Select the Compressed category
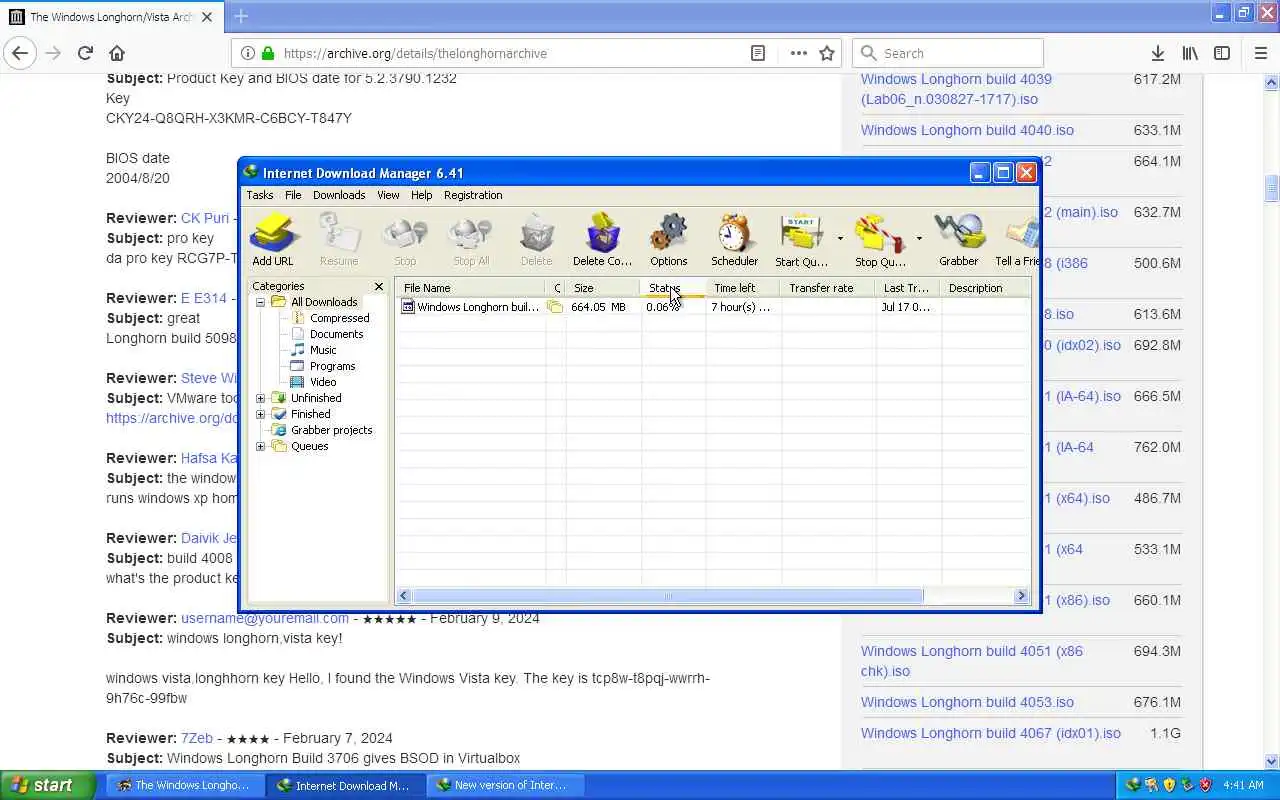This screenshot has width=1280, height=800. [339, 318]
